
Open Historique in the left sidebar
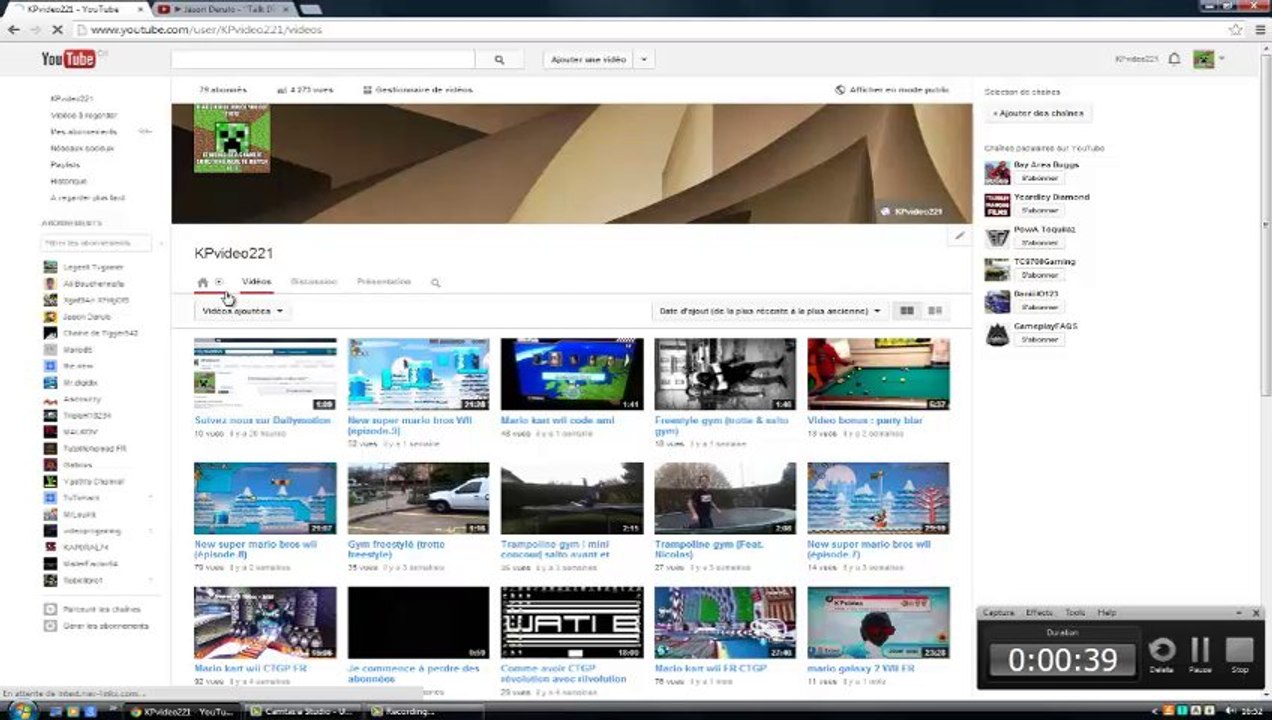point(69,181)
